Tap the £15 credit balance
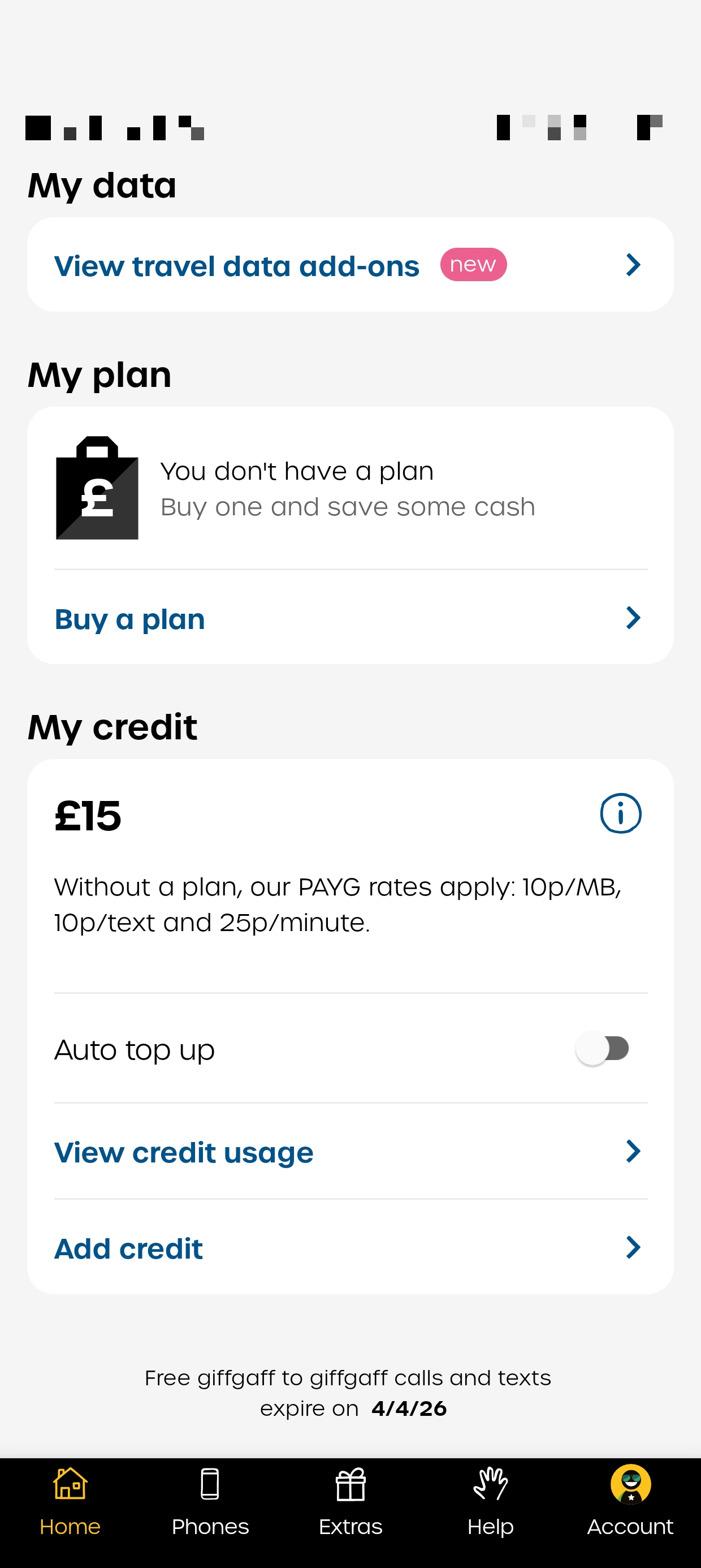701x1568 pixels. (x=88, y=816)
